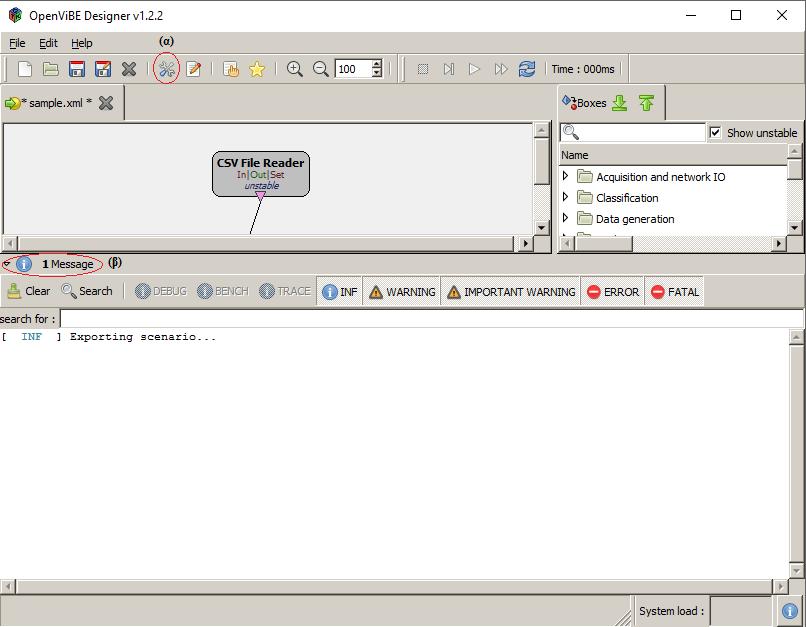Toggle the ERROR log level filter
Image resolution: width=806 pixels, height=627 pixels.
pyautogui.click(x=612, y=291)
